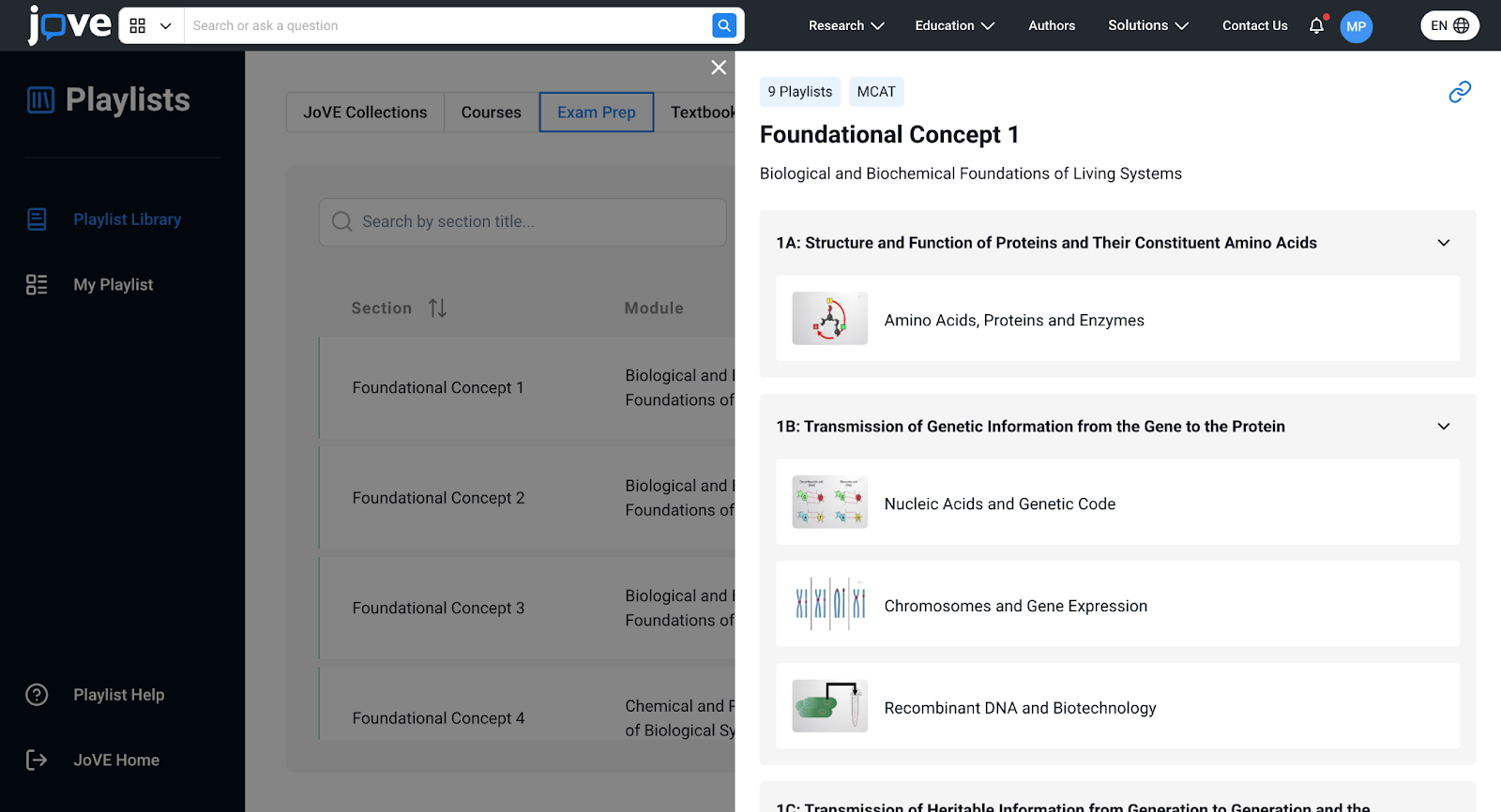The height and width of the screenshot is (812, 1501).
Task: Click the Playlists header icon
Action: pyautogui.click(x=40, y=99)
